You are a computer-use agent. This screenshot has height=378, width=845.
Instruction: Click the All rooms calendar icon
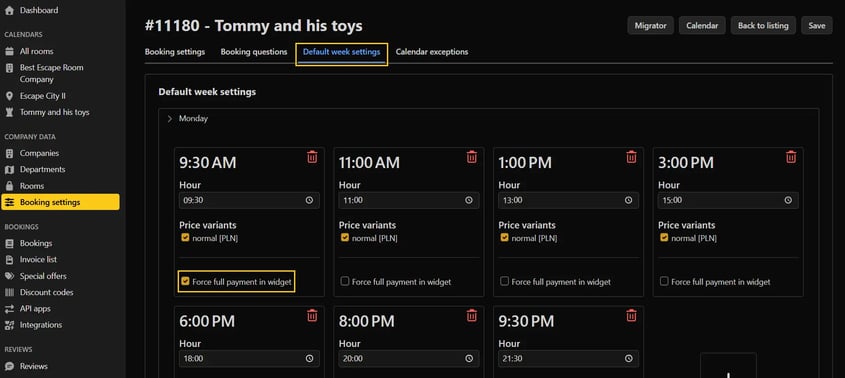tap(9, 51)
